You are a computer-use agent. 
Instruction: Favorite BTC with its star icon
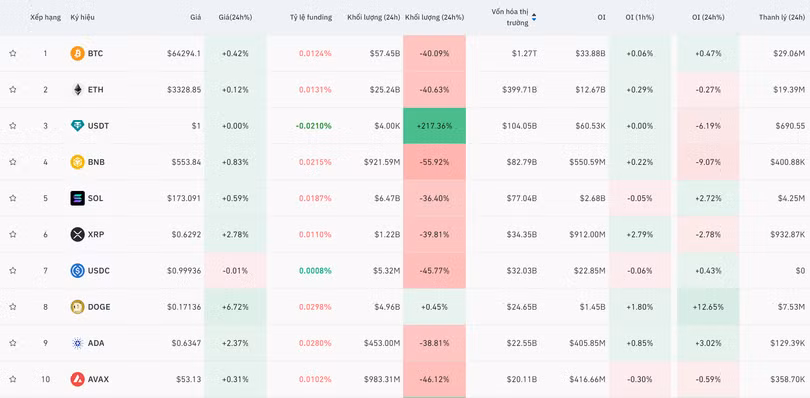click(13, 53)
